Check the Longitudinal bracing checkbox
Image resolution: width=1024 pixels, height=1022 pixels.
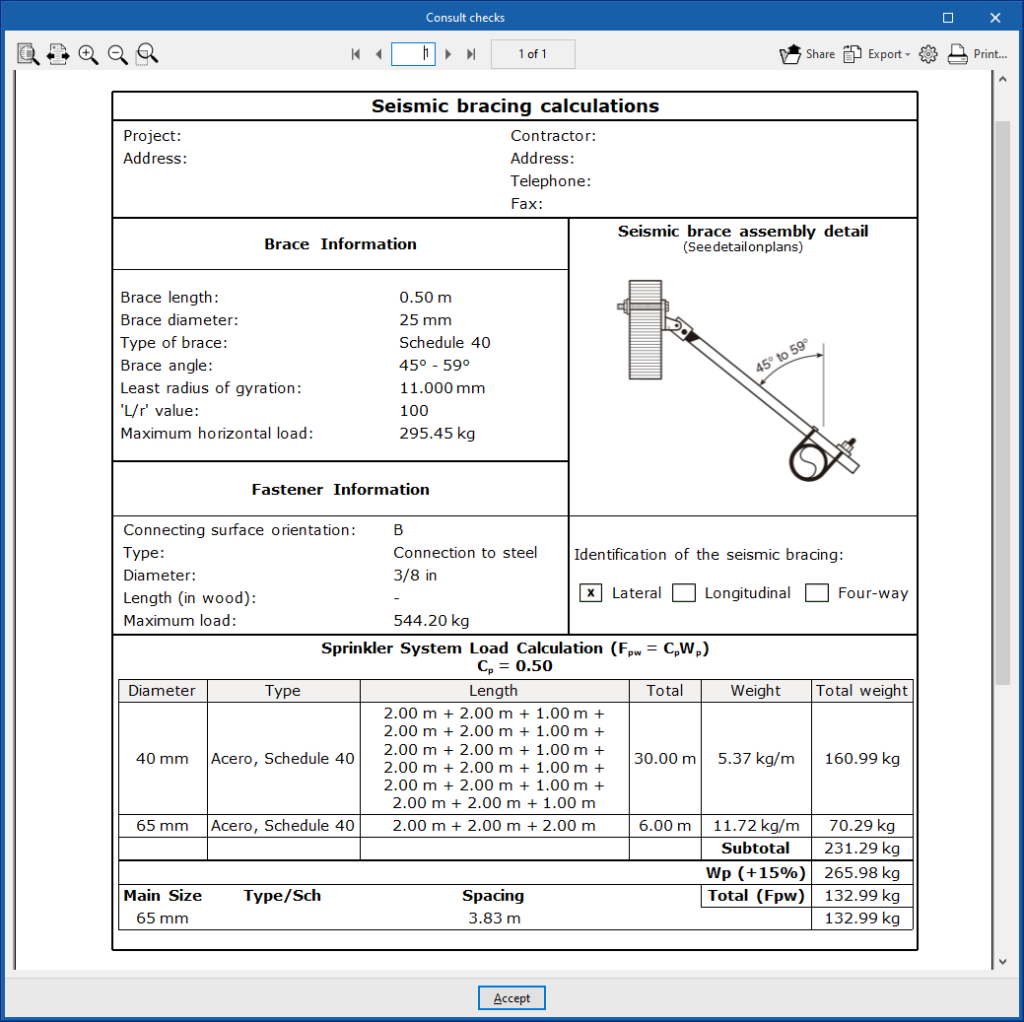(x=684, y=593)
